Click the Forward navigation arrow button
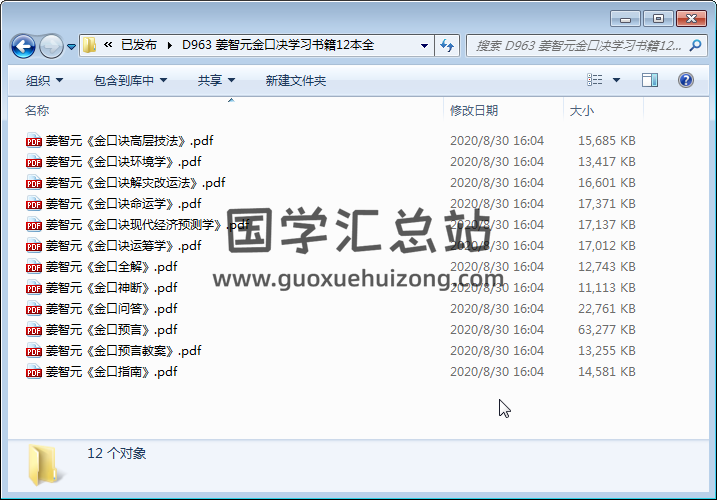The image size is (717, 500). tap(51, 46)
